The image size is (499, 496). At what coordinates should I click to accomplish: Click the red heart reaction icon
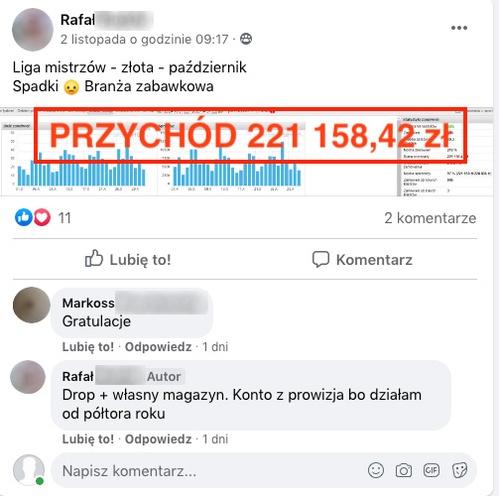tap(42, 217)
